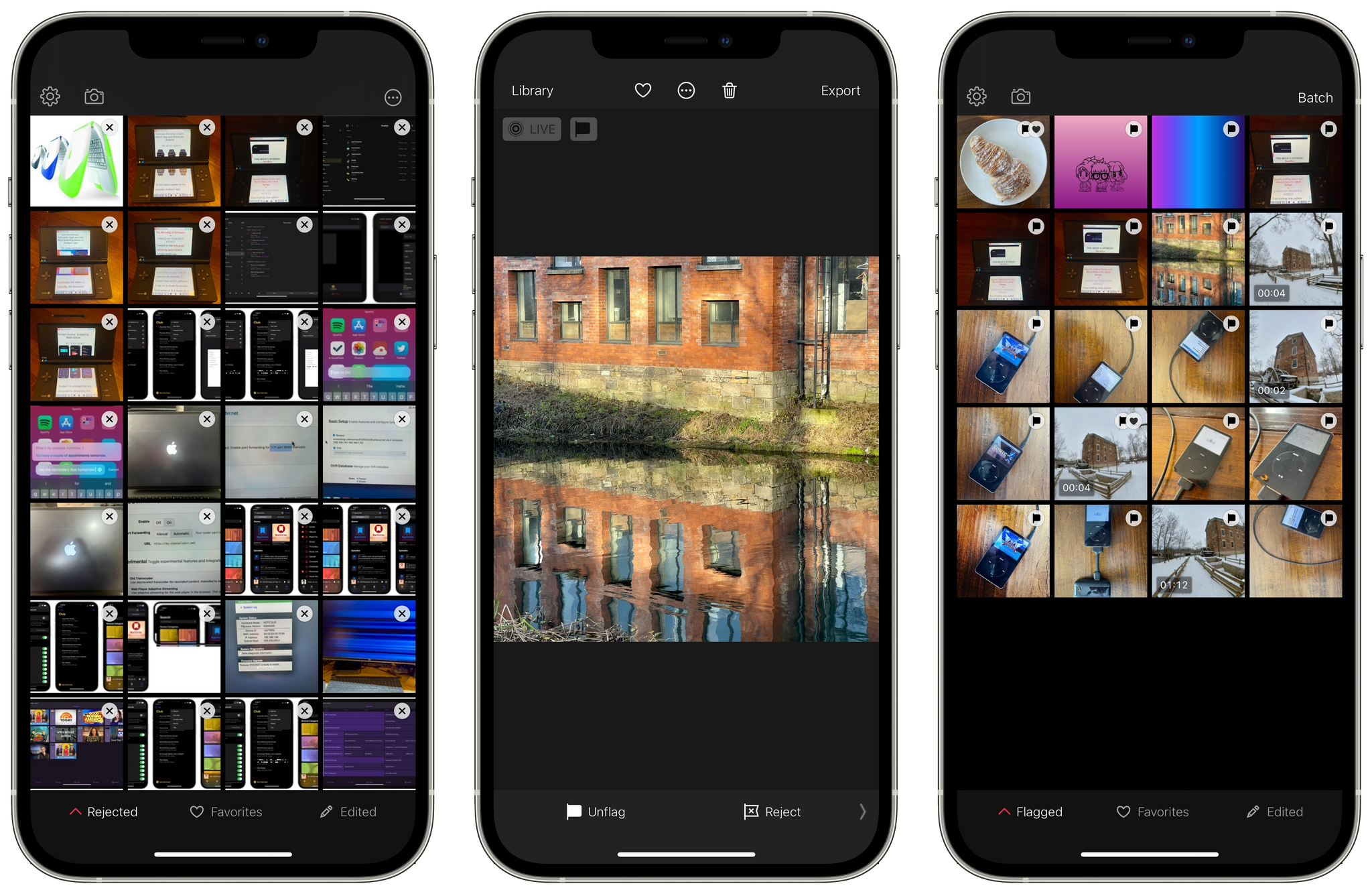Tap the settings gear icon right phone
Screen dimensions: 1372x894
977,97
